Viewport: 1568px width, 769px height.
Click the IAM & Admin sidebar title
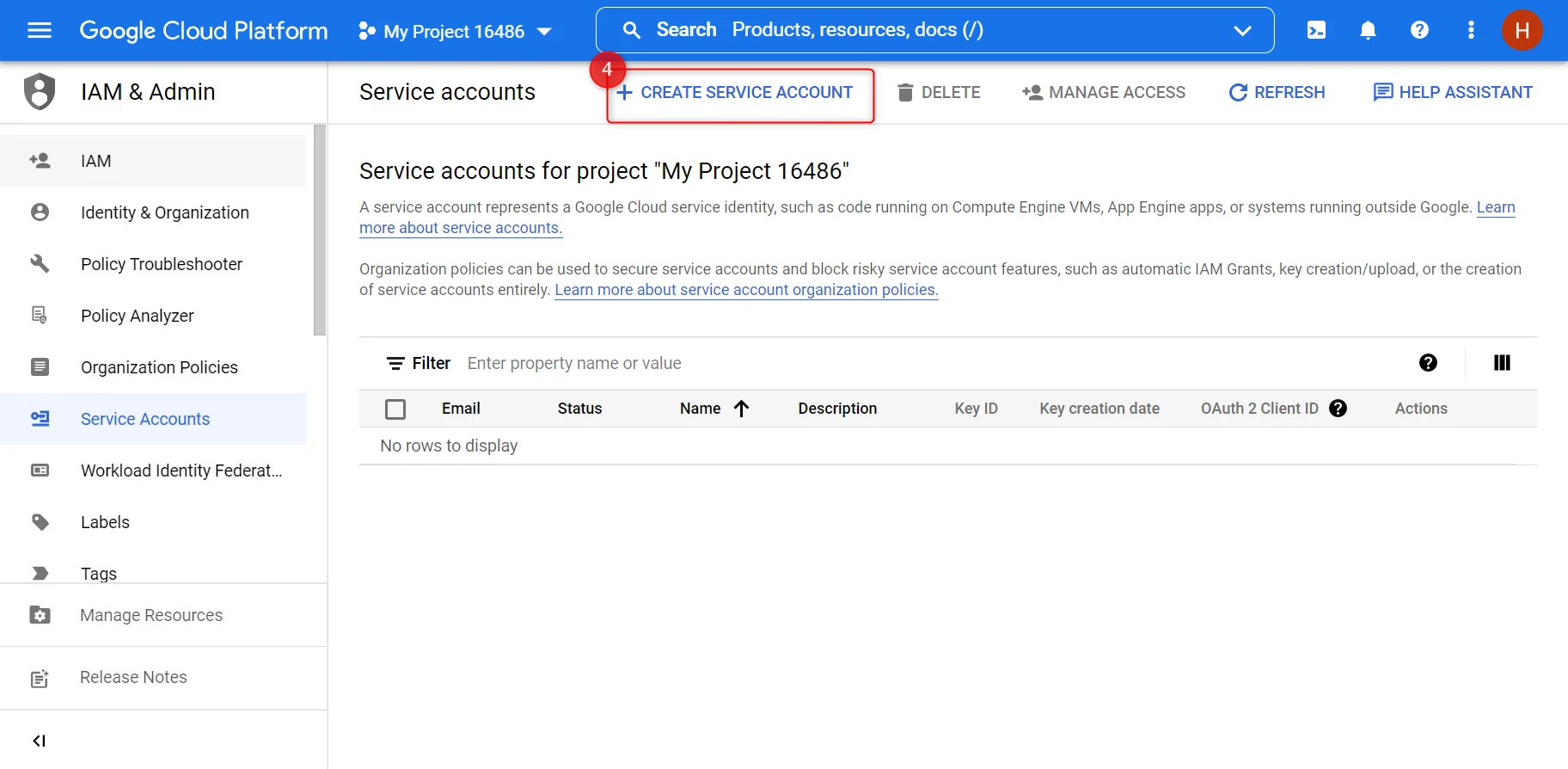pyautogui.click(x=148, y=92)
